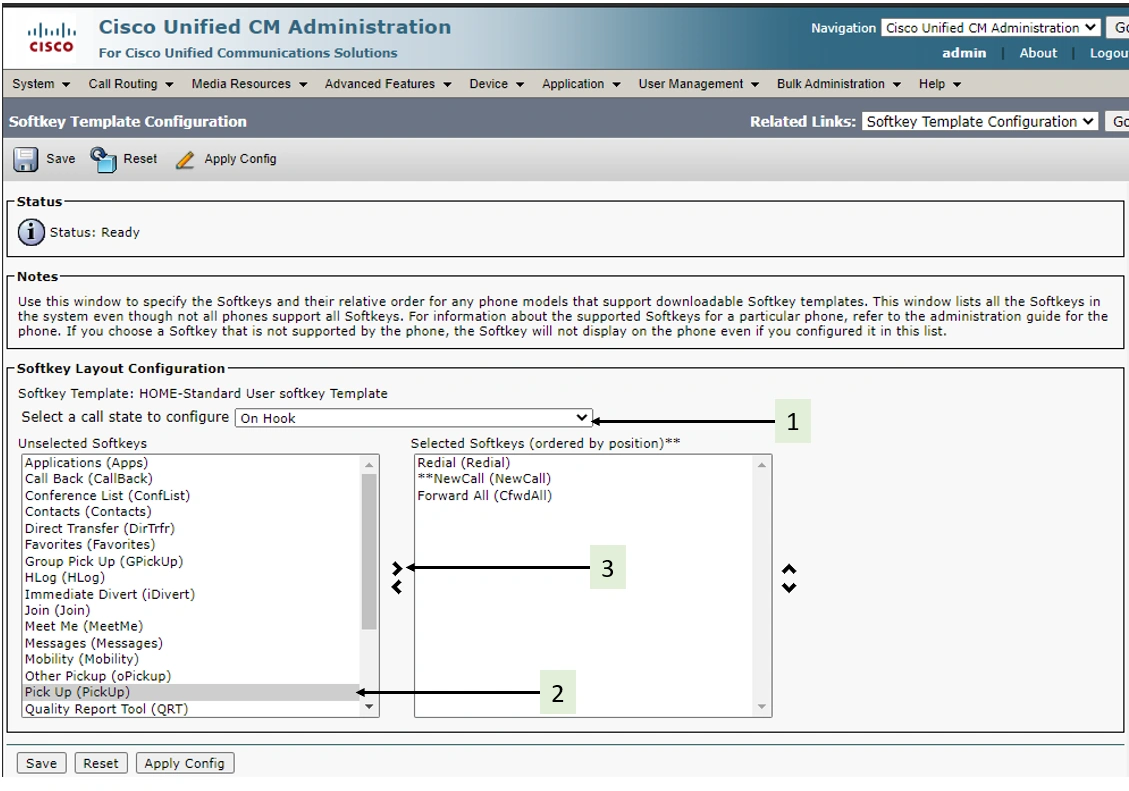Click the Save floppy disk icon

(x=25, y=159)
